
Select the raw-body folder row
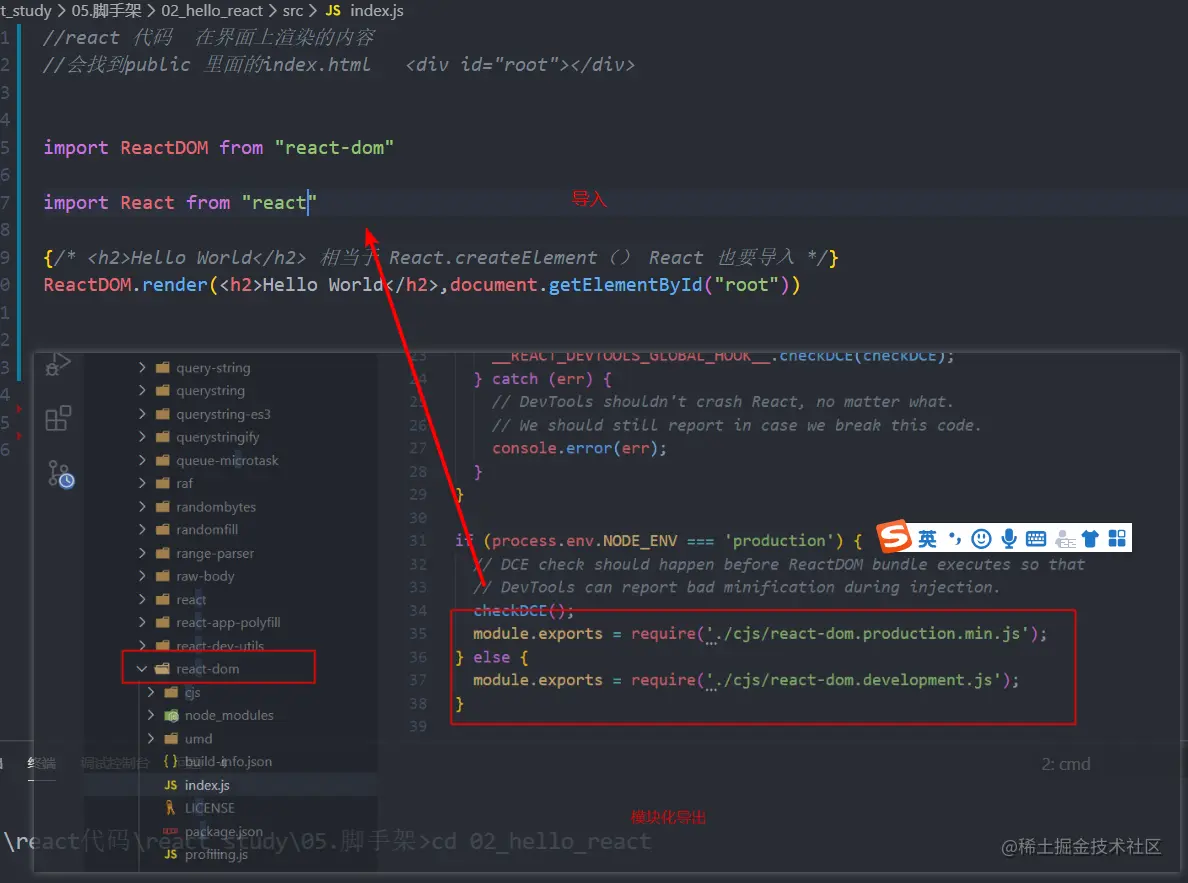230,576
